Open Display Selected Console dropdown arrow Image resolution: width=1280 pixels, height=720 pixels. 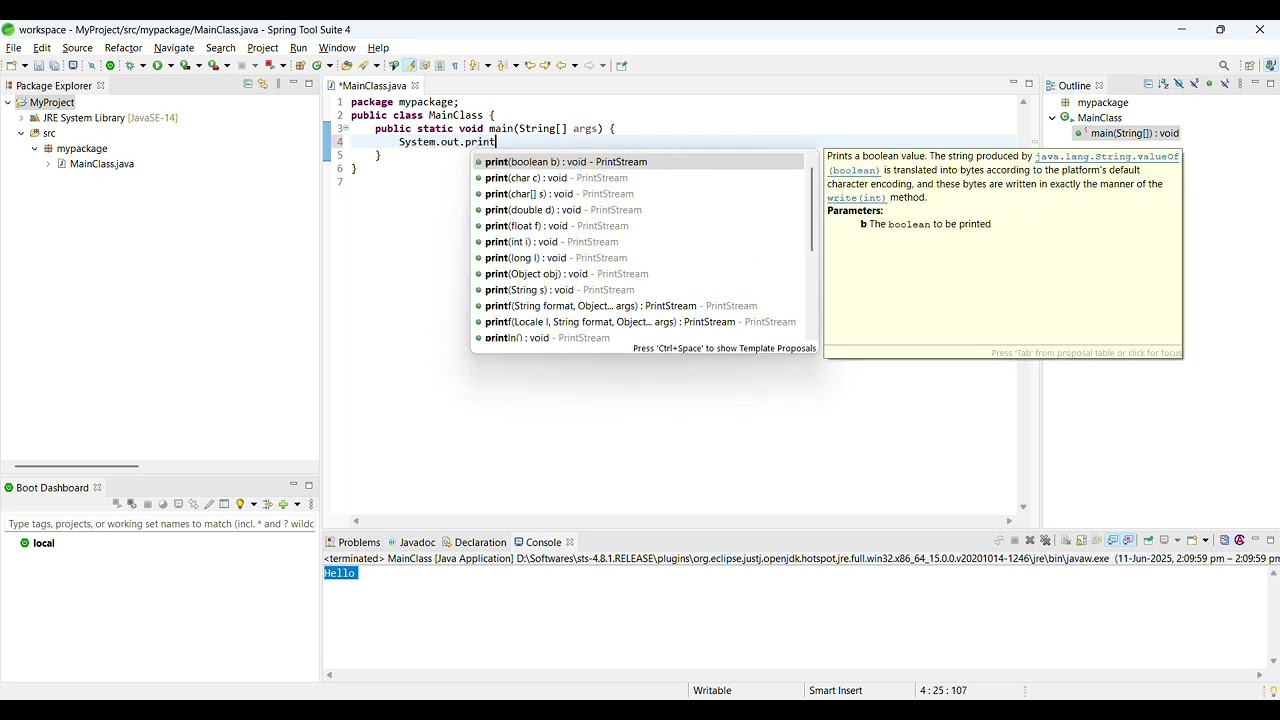point(1177,541)
